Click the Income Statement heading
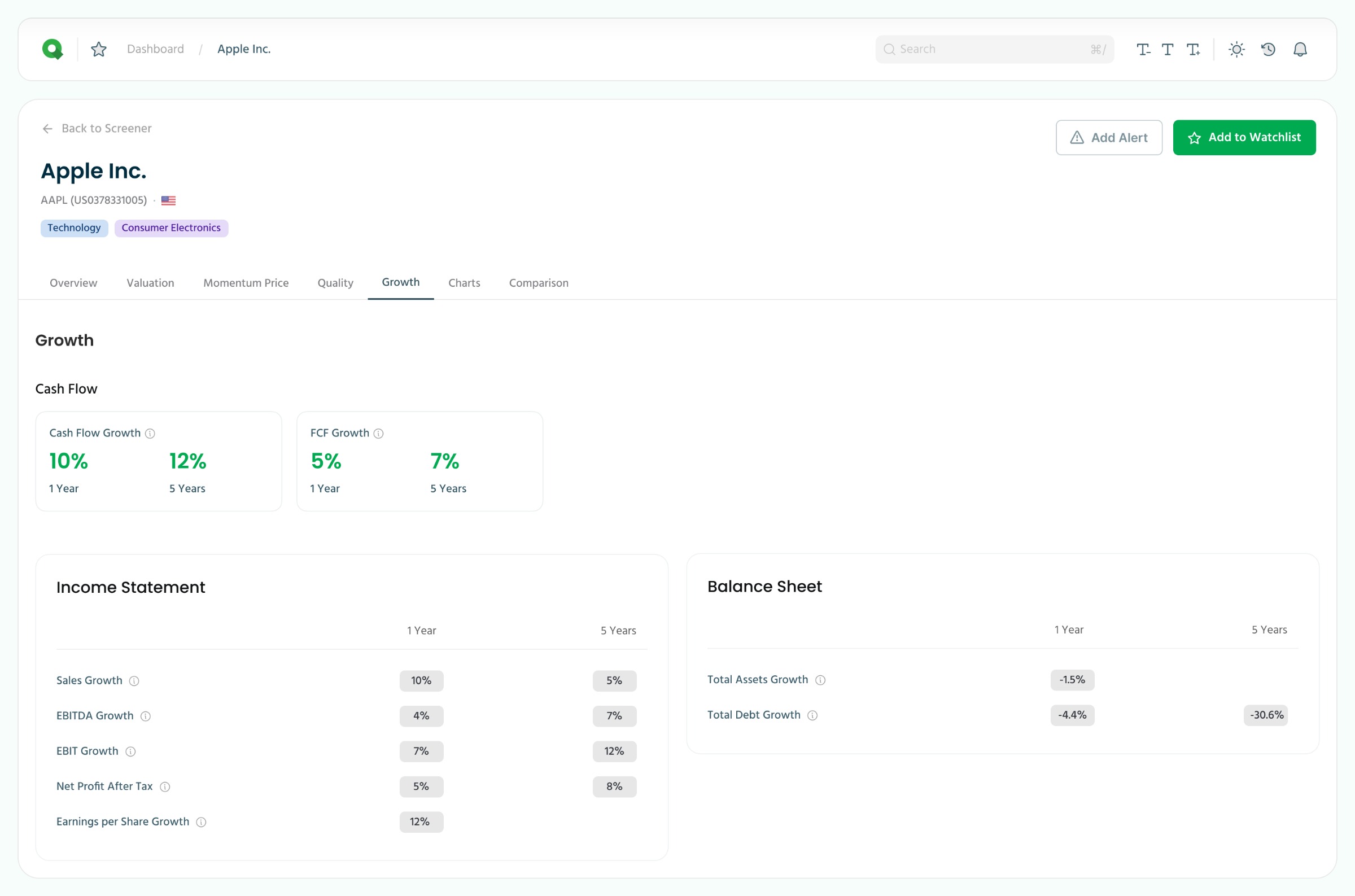Screen dimensions: 1355x896 tap(131, 587)
